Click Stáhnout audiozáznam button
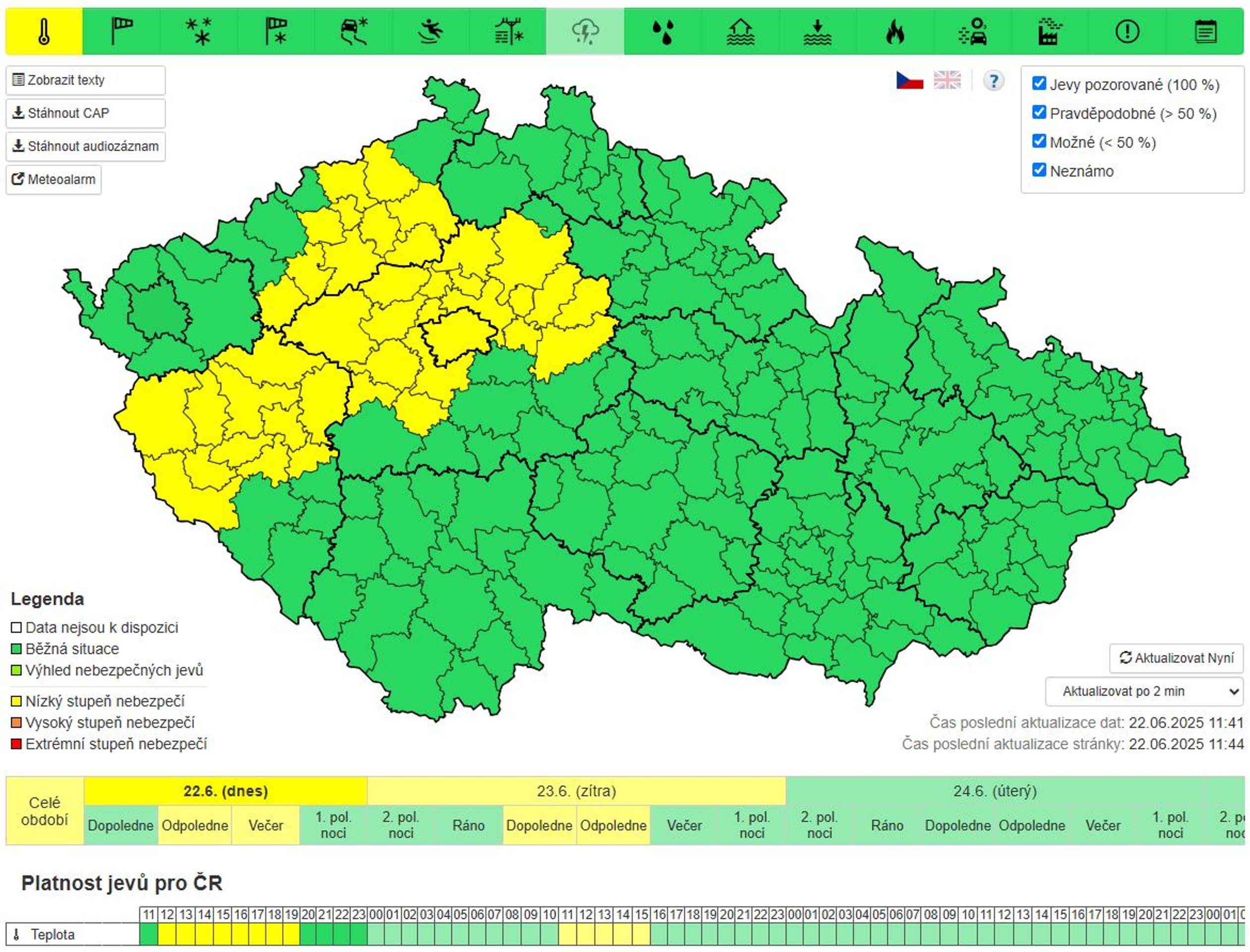 (86, 146)
